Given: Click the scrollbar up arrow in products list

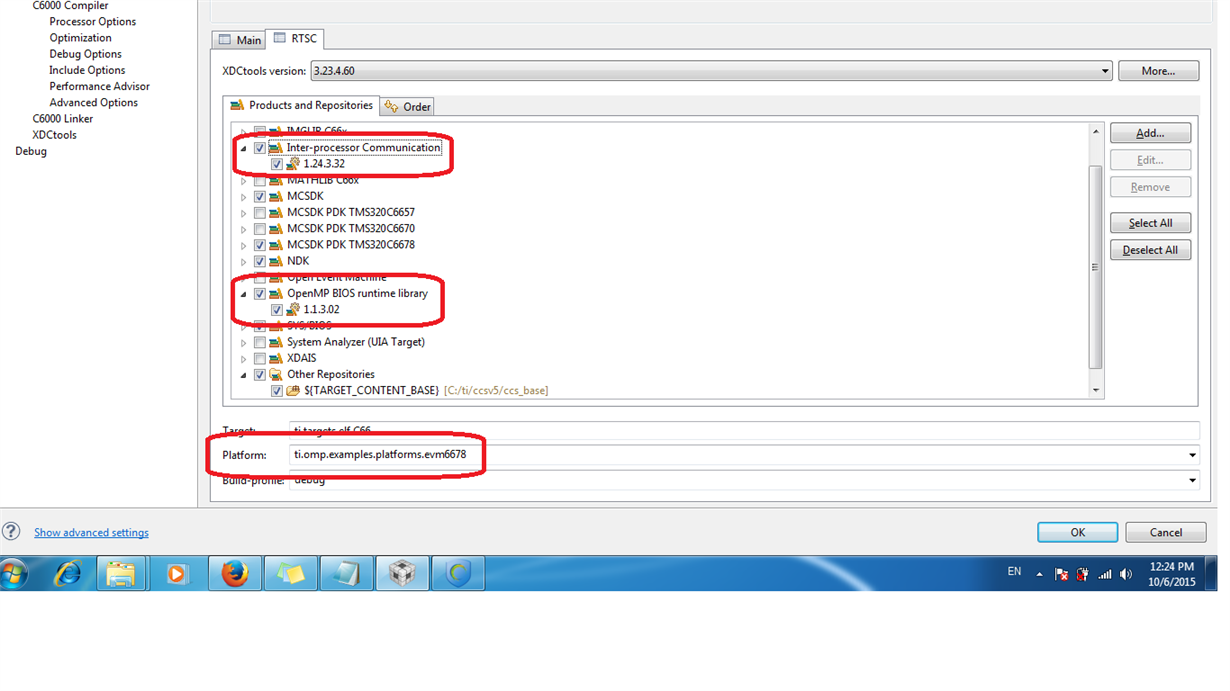Looking at the screenshot, I should pos(1095,132).
